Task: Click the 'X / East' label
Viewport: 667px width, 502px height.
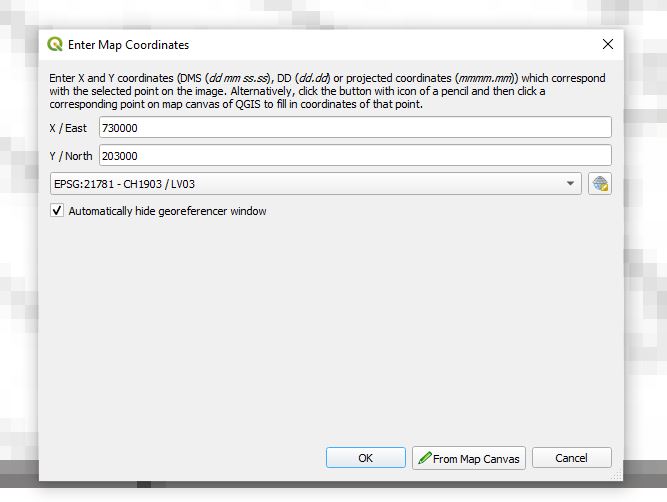Action: pos(70,128)
